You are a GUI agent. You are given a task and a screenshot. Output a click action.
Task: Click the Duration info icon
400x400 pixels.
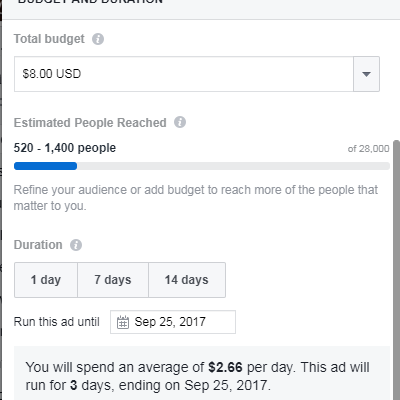click(76, 245)
